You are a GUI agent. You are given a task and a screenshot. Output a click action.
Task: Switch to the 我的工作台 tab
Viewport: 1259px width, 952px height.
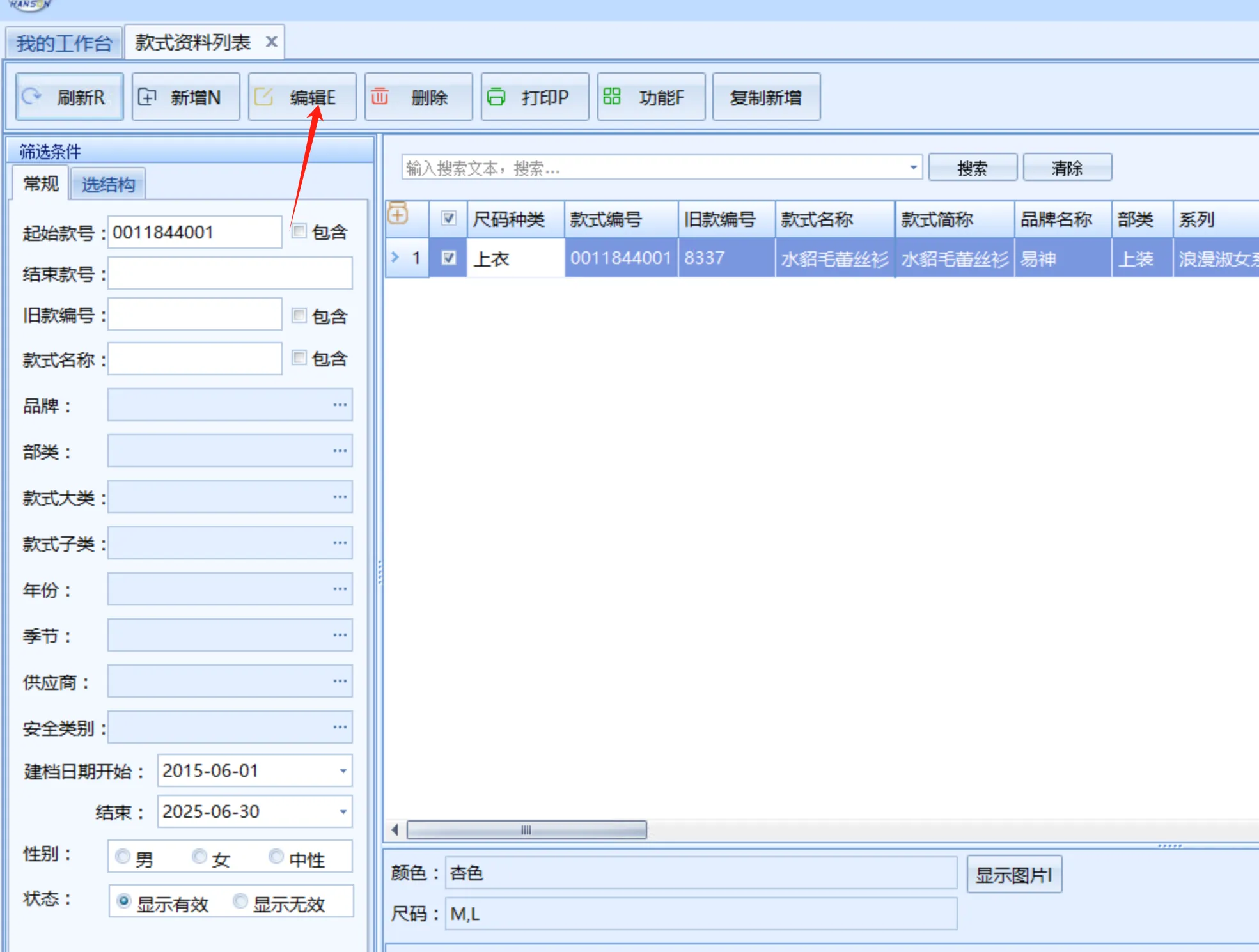(64, 41)
